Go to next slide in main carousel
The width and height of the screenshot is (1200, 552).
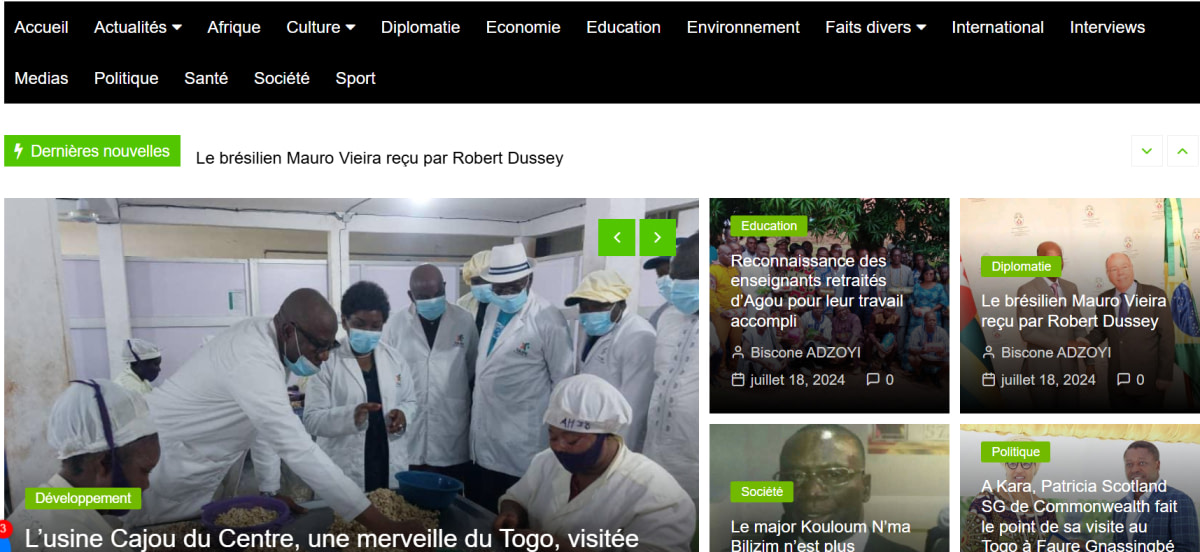657,237
